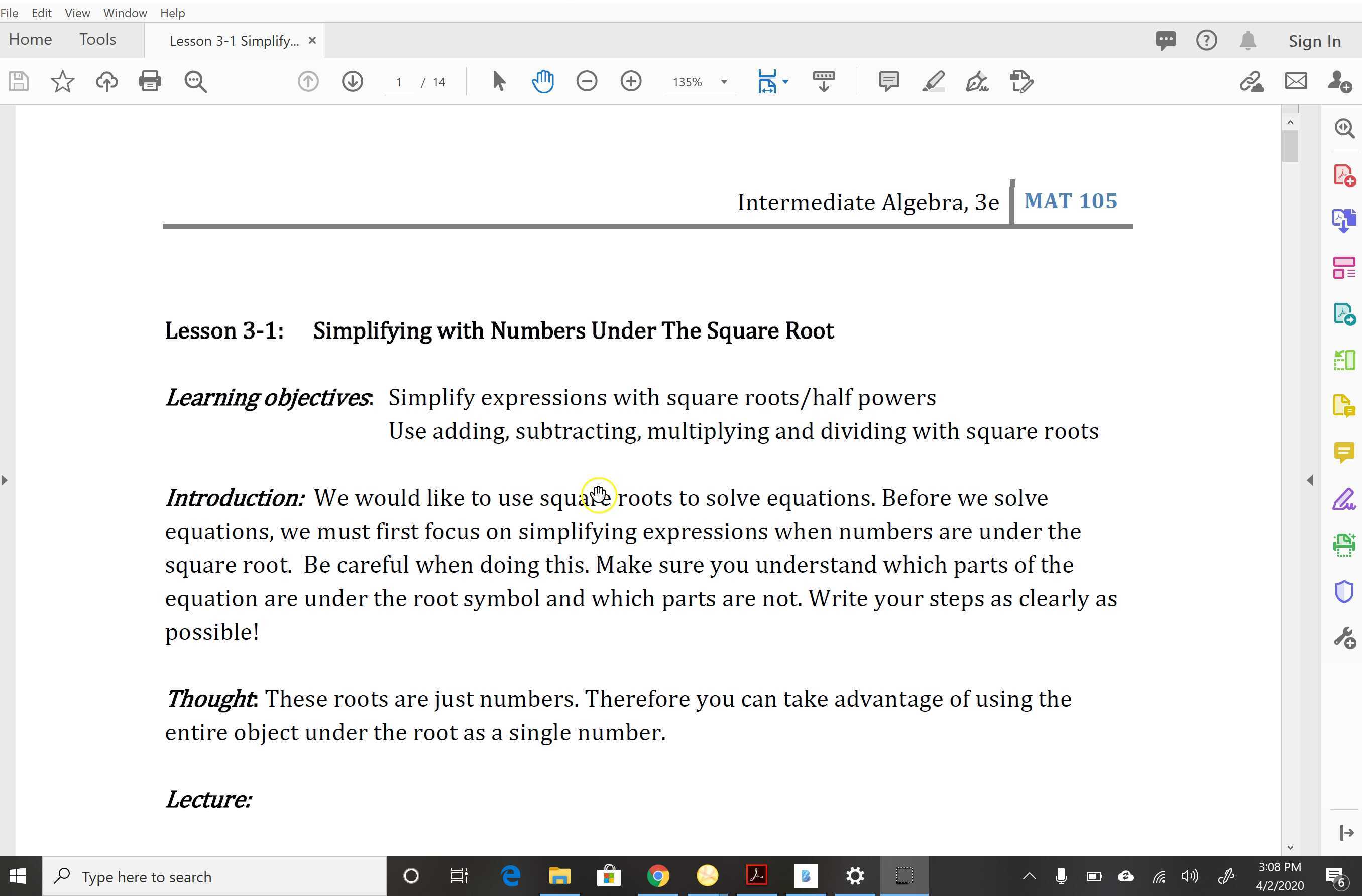The height and width of the screenshot is (896, 1362).
Task: Add a sticky note comment
Action: [x=889, y=81]
